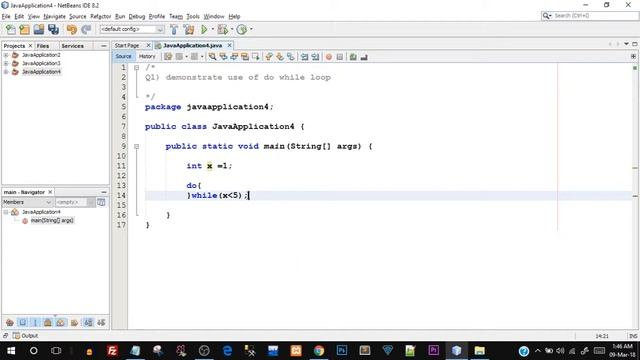This screenshot has width=640, height=360.
Task: Click the Next Bookmark icon
Action: click(280, 57)
